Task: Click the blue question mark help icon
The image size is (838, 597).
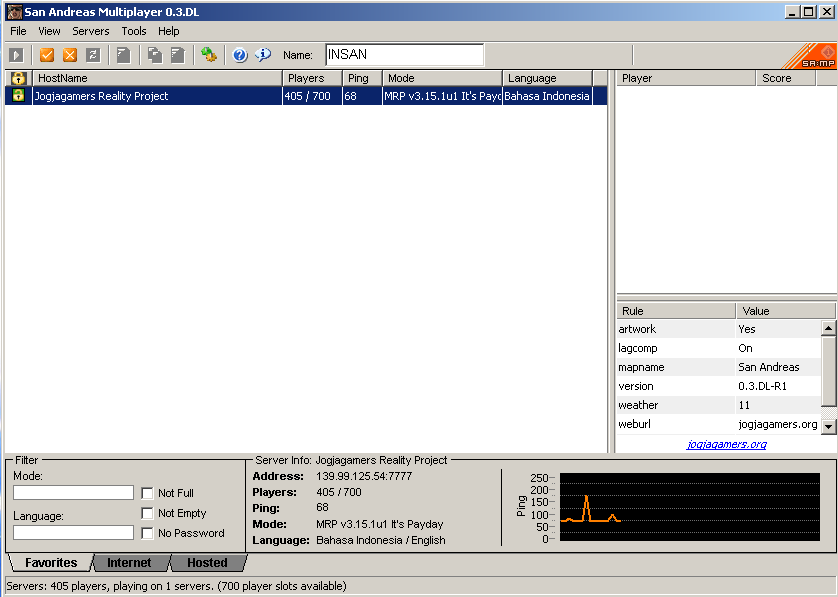Action: pos(240,55)
